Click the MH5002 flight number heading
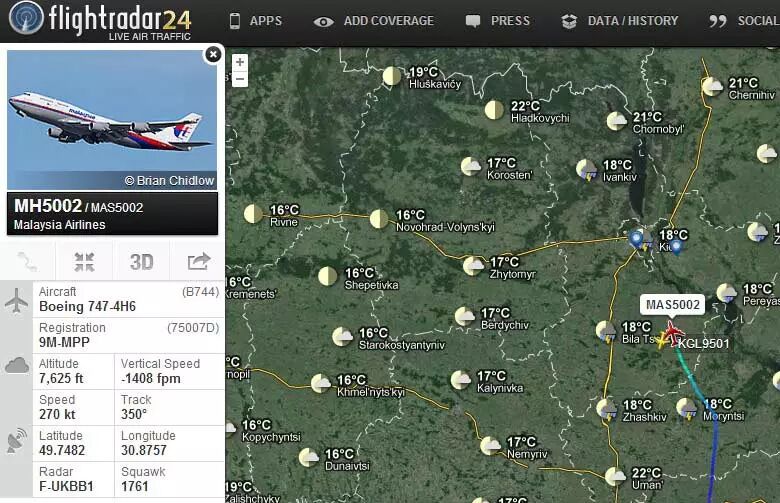Screen dimensions: 780x503 [x=48, y=206]
